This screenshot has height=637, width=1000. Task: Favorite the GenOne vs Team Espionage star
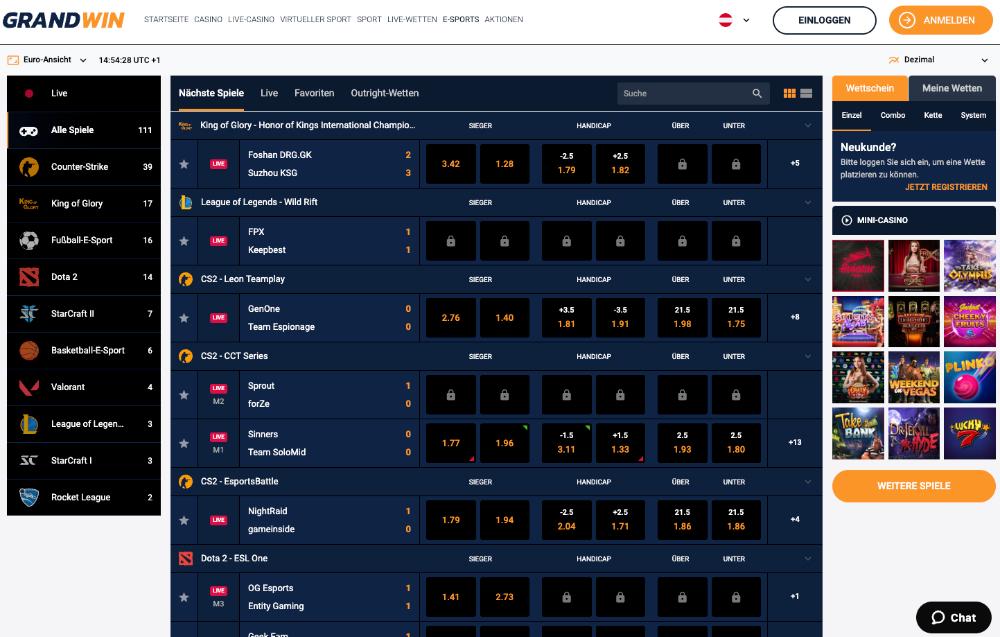[184, 318]
